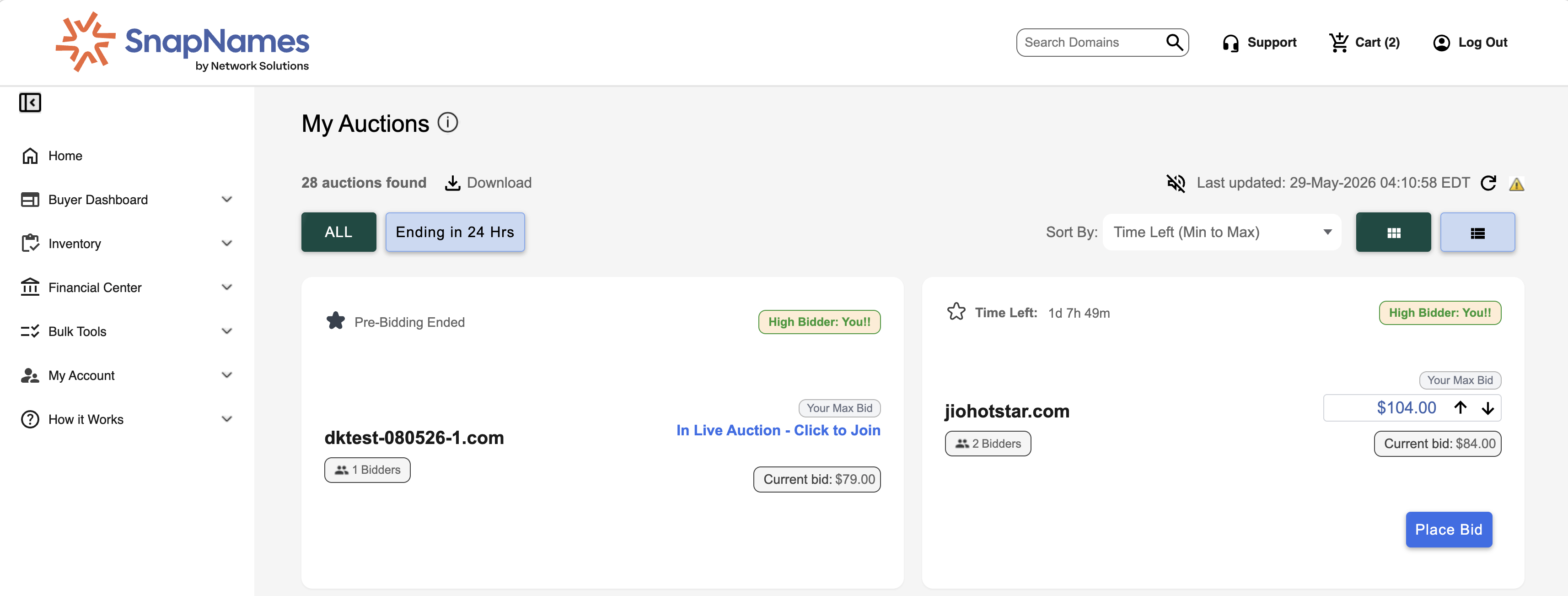The image size is (1568, 596).
Task: Click dktest High Bidder: You!! badge
Action: pyautogui.click(x=819, y=322)
